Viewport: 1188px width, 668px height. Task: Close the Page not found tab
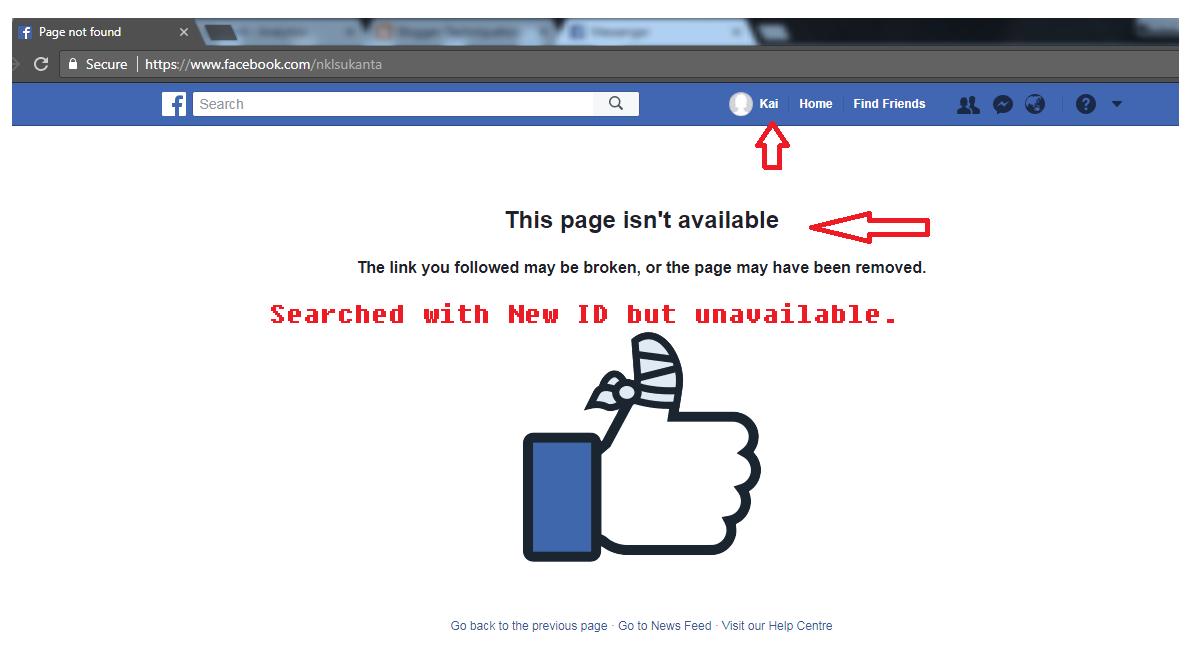(183, 32)
